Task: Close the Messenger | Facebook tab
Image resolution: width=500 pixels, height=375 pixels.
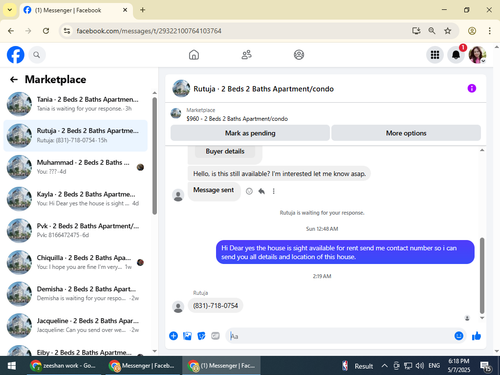Action: pos(125,10)
